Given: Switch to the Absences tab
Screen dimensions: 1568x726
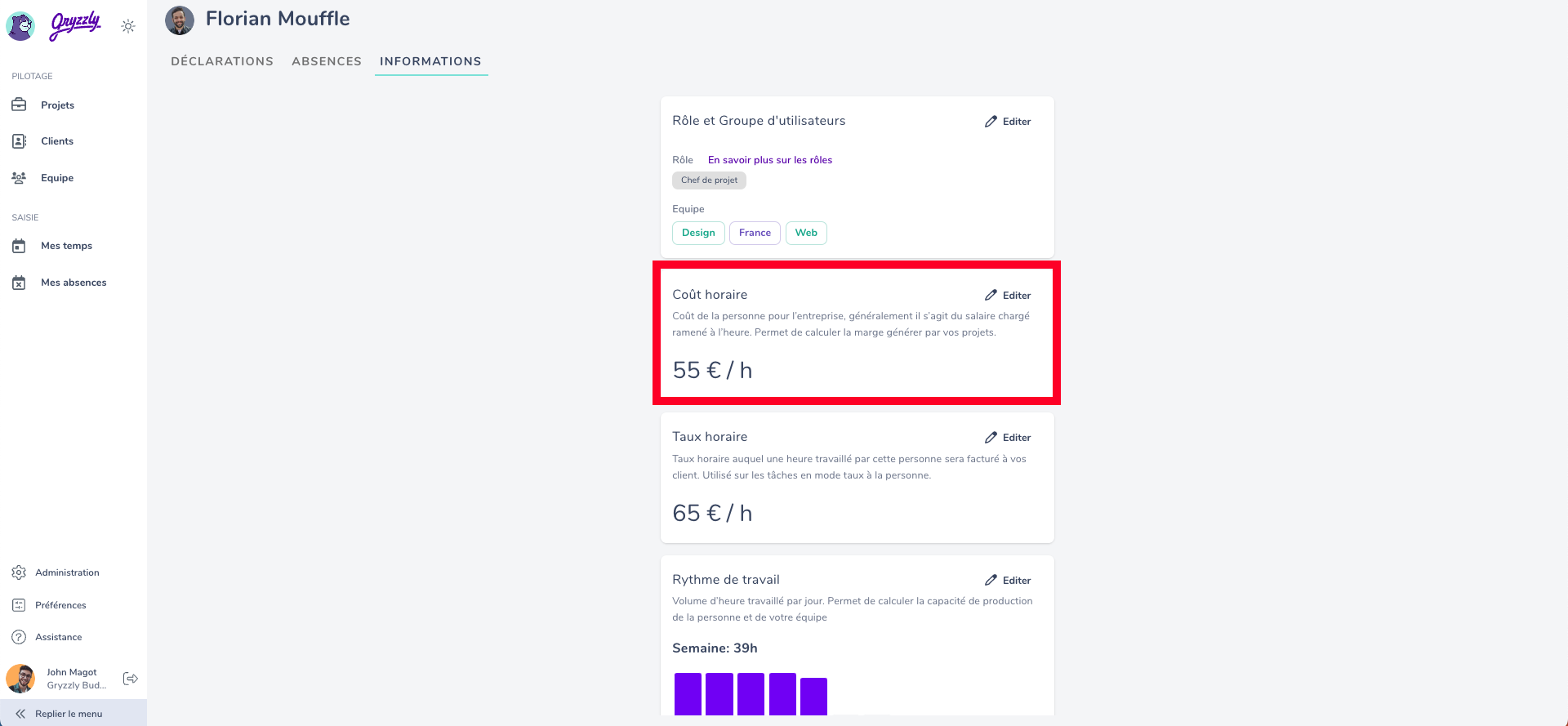Looking at the screenshot, I should [326, 61].
